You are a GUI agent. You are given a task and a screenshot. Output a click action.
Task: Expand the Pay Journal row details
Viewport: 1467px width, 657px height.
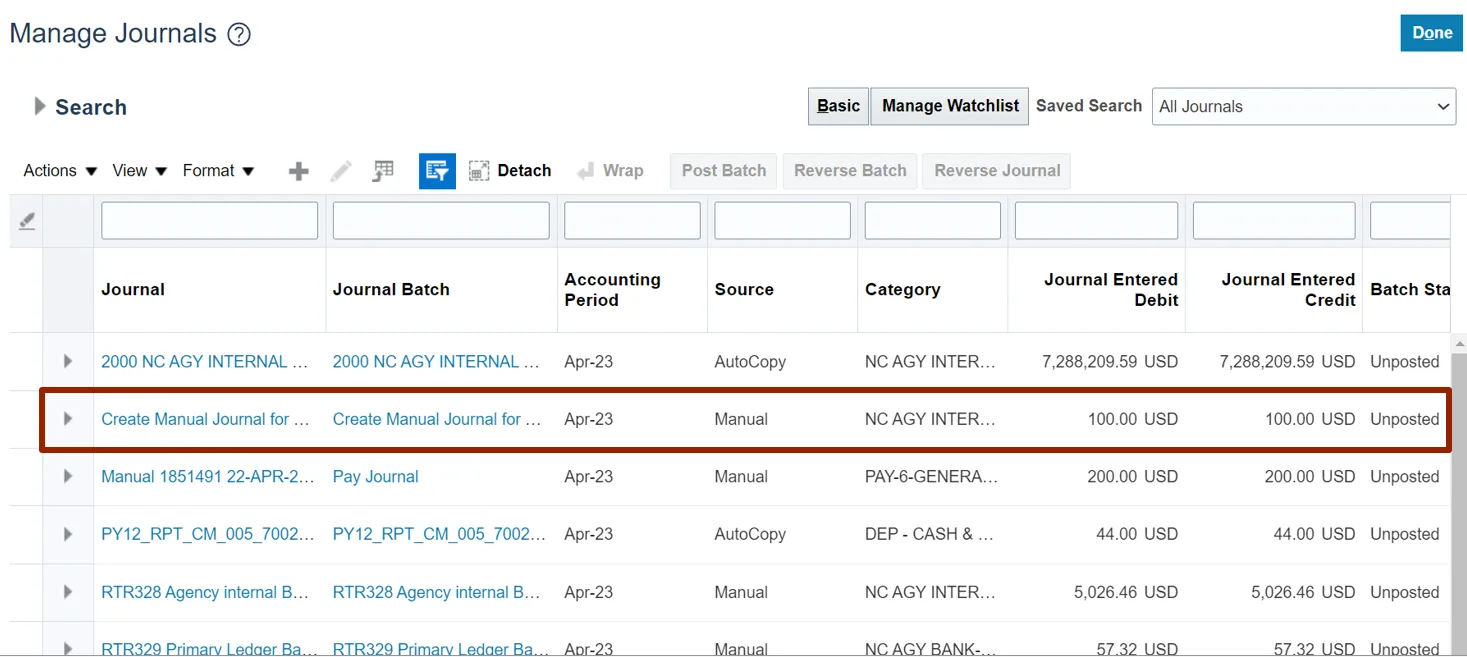pyautogui.click(x=68, y=476)
